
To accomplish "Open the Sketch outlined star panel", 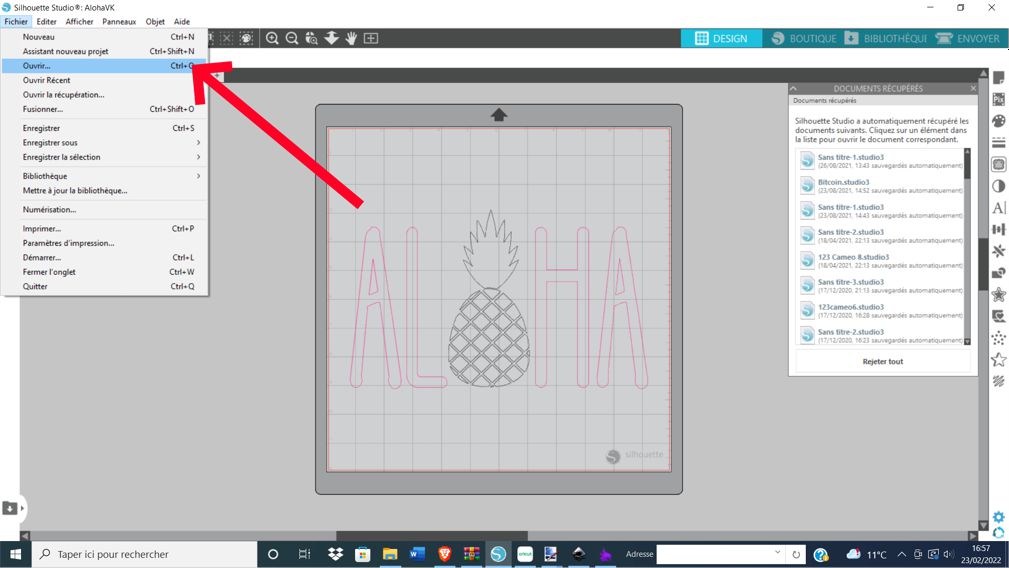I will tap(999, 360).
